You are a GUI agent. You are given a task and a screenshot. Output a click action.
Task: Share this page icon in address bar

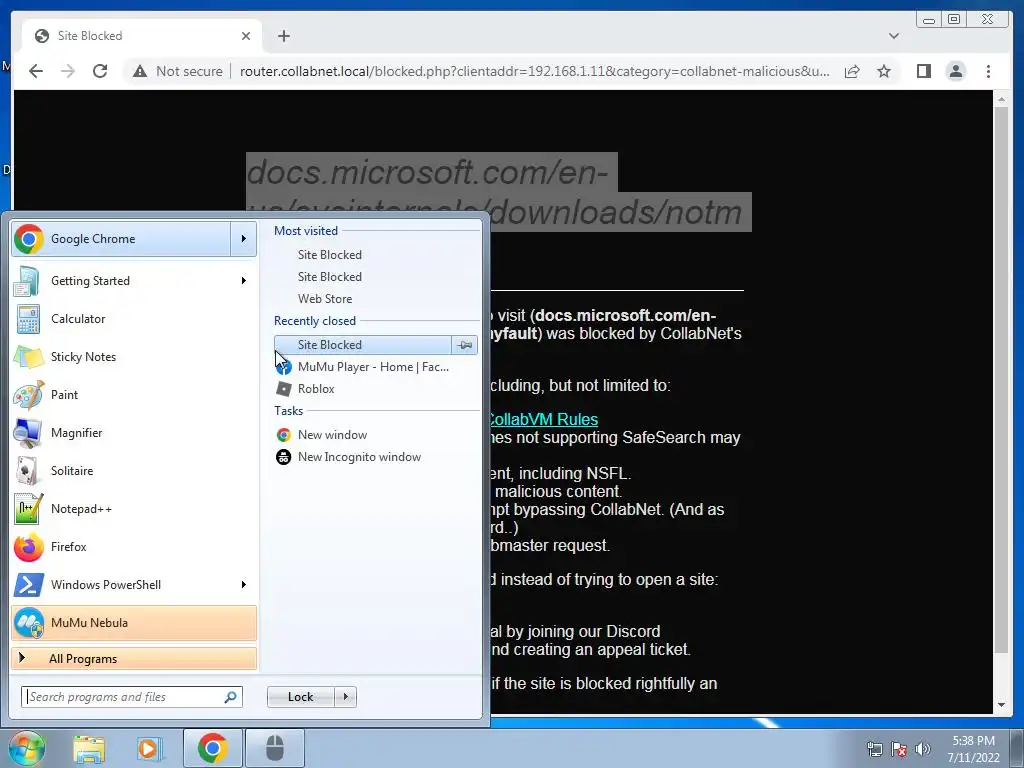click(852, 71)
